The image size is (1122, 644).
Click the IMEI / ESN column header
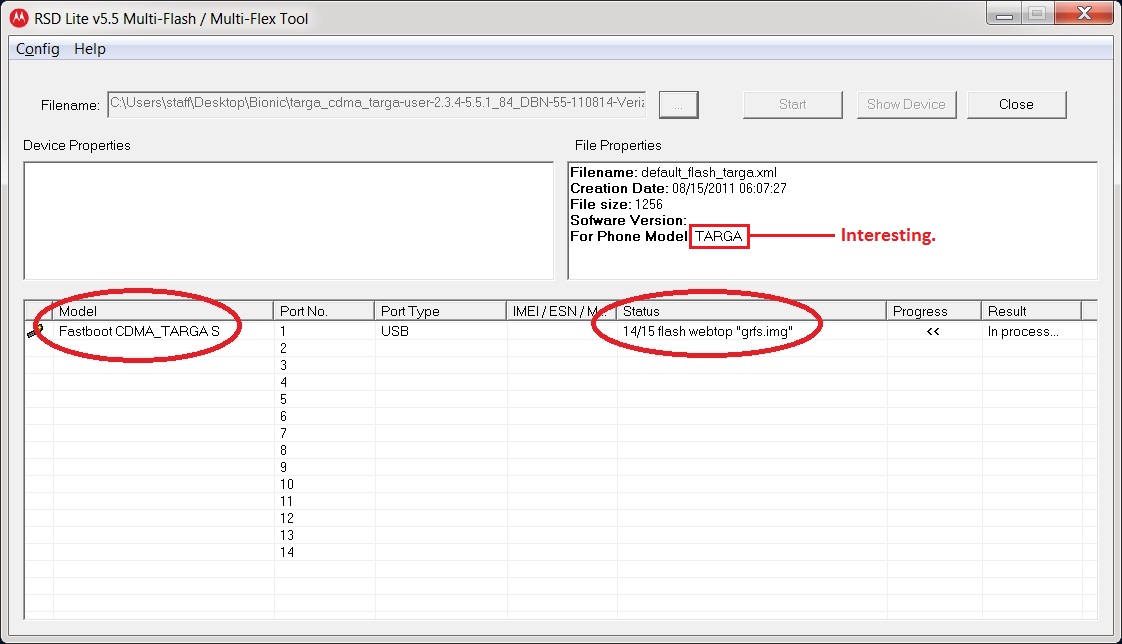click(x=561, y=311)
